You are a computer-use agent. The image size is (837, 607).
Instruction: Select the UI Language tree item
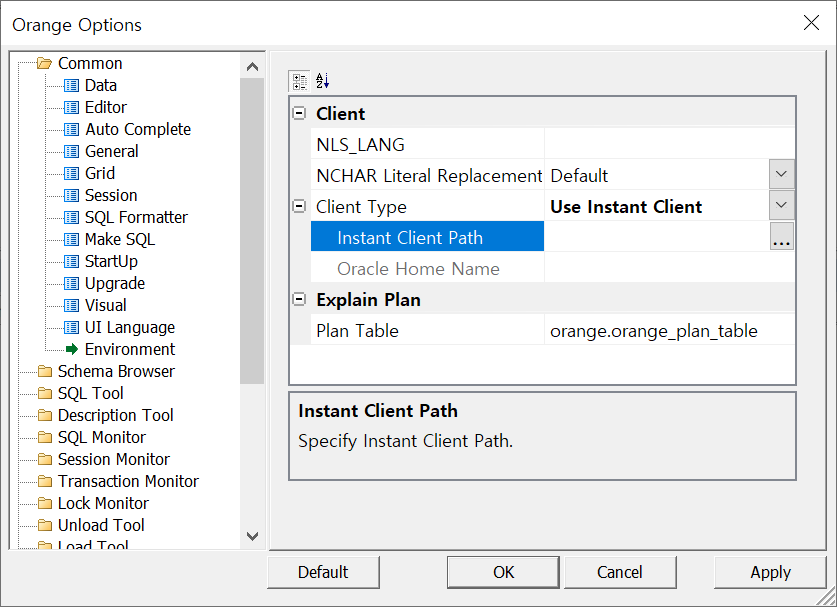pyautogui.click(x=130, y=327)
